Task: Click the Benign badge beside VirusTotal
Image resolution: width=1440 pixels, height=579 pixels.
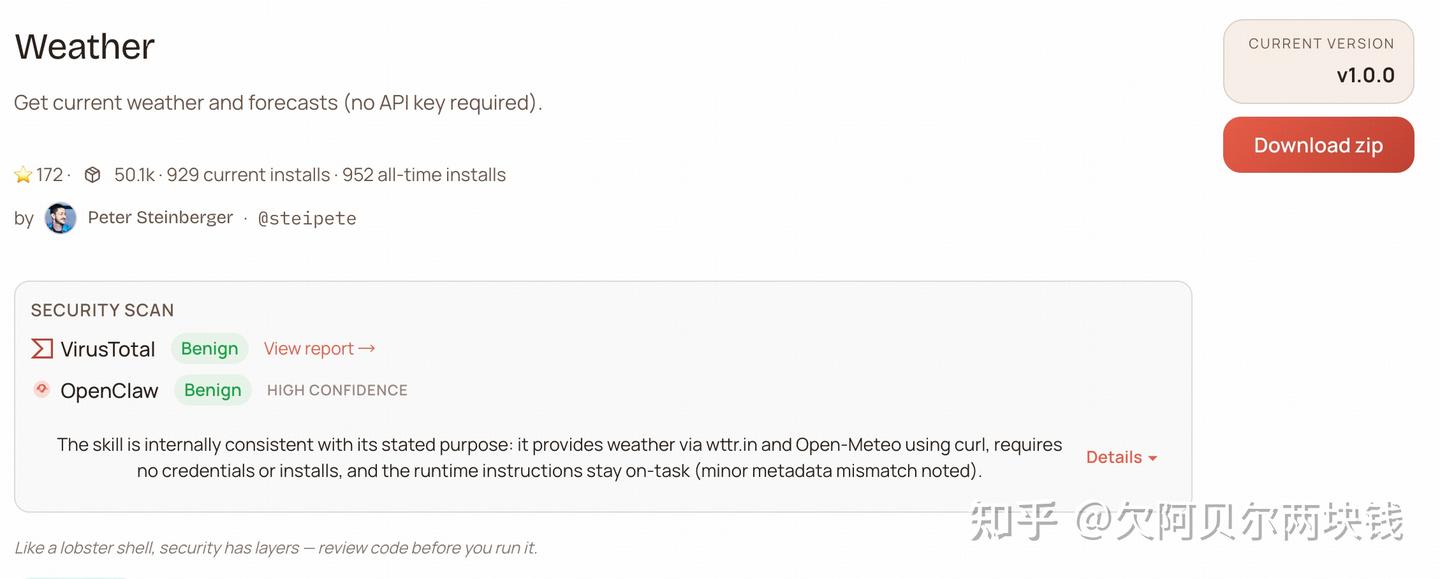Action: (209, 349)
